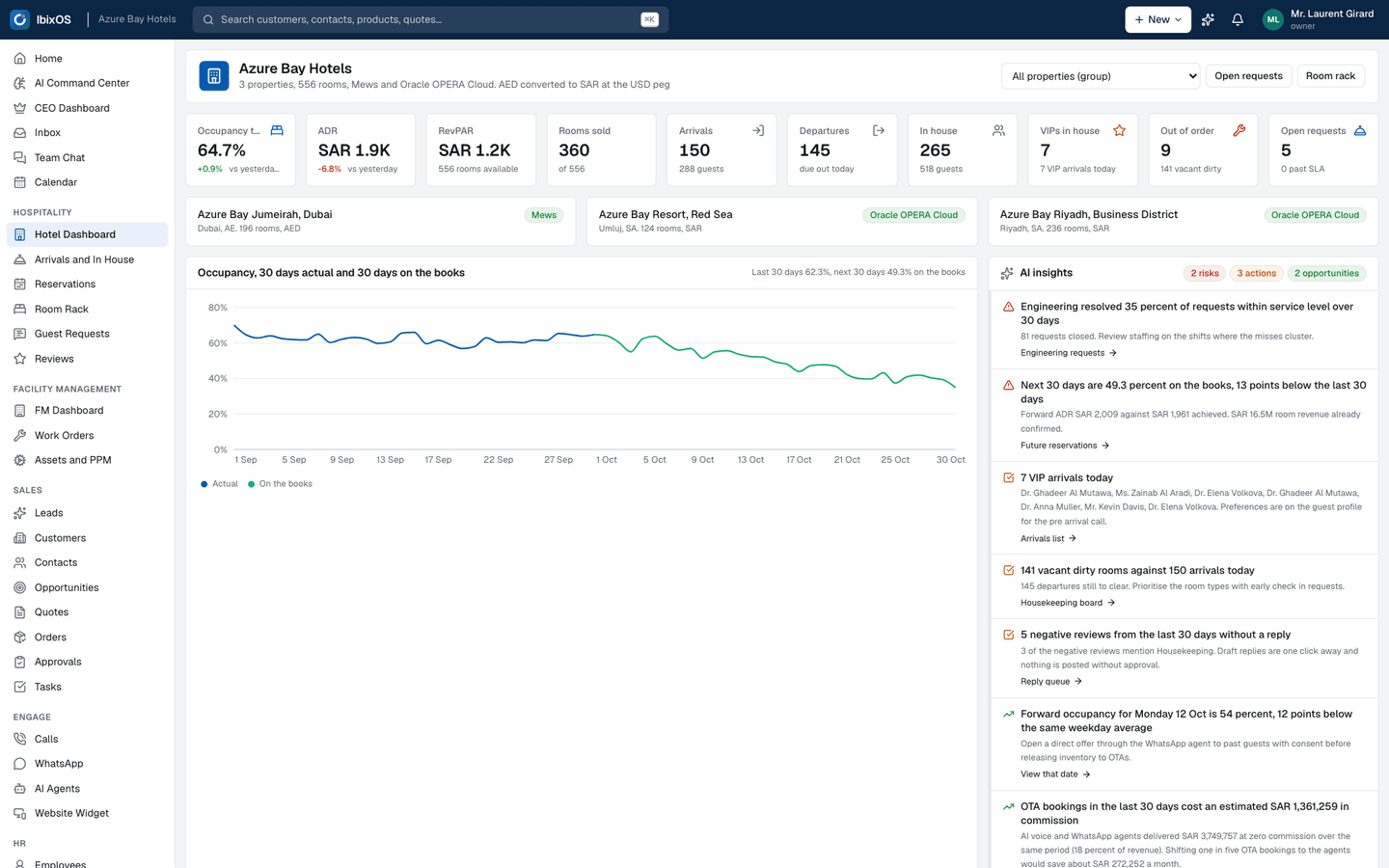Click the VIPs in house star icon
The width and height of the screenshot is (1389, 868).
(x=1119, y=130)
